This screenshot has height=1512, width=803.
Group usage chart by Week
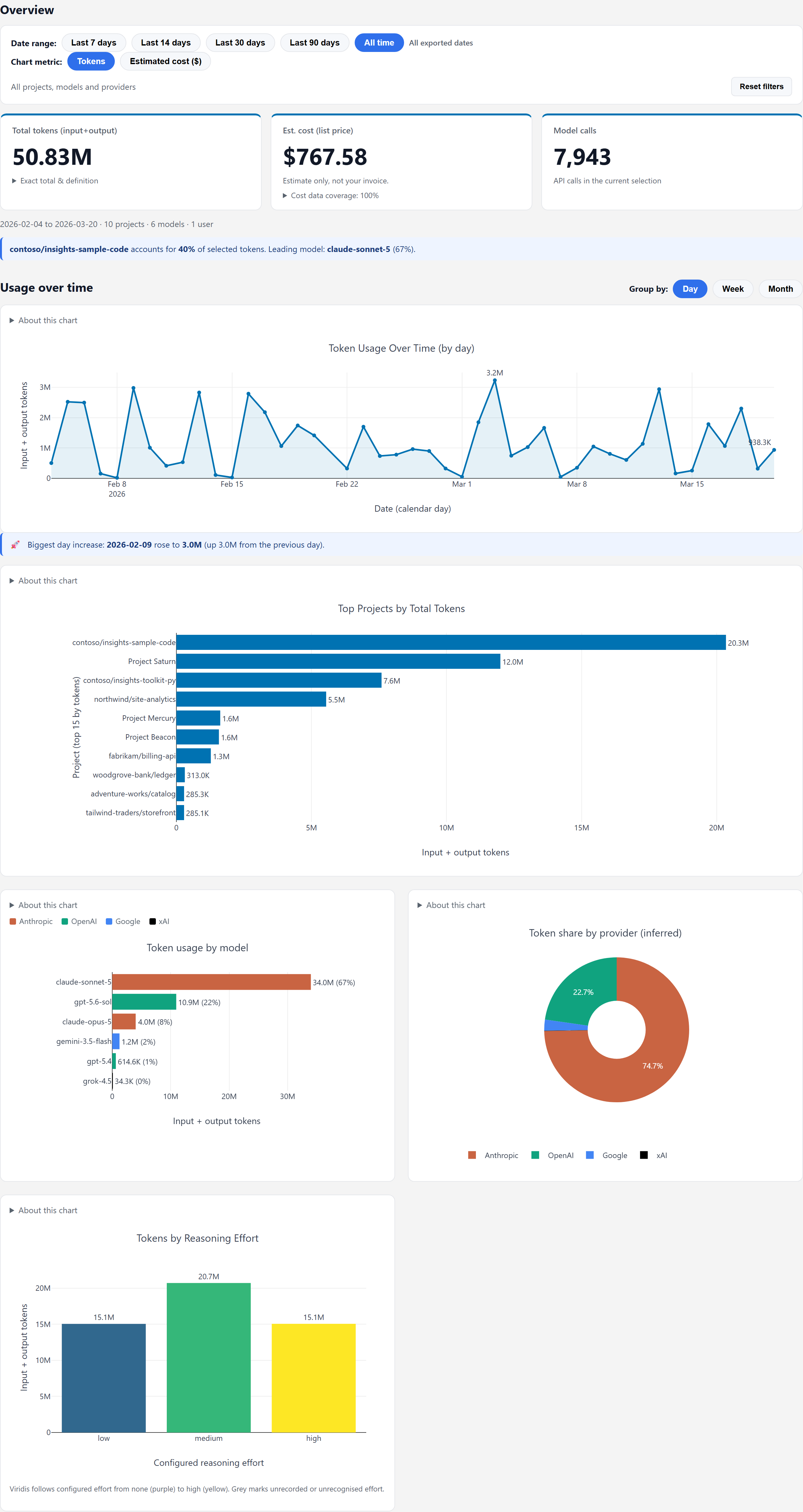tap(732, 289)
